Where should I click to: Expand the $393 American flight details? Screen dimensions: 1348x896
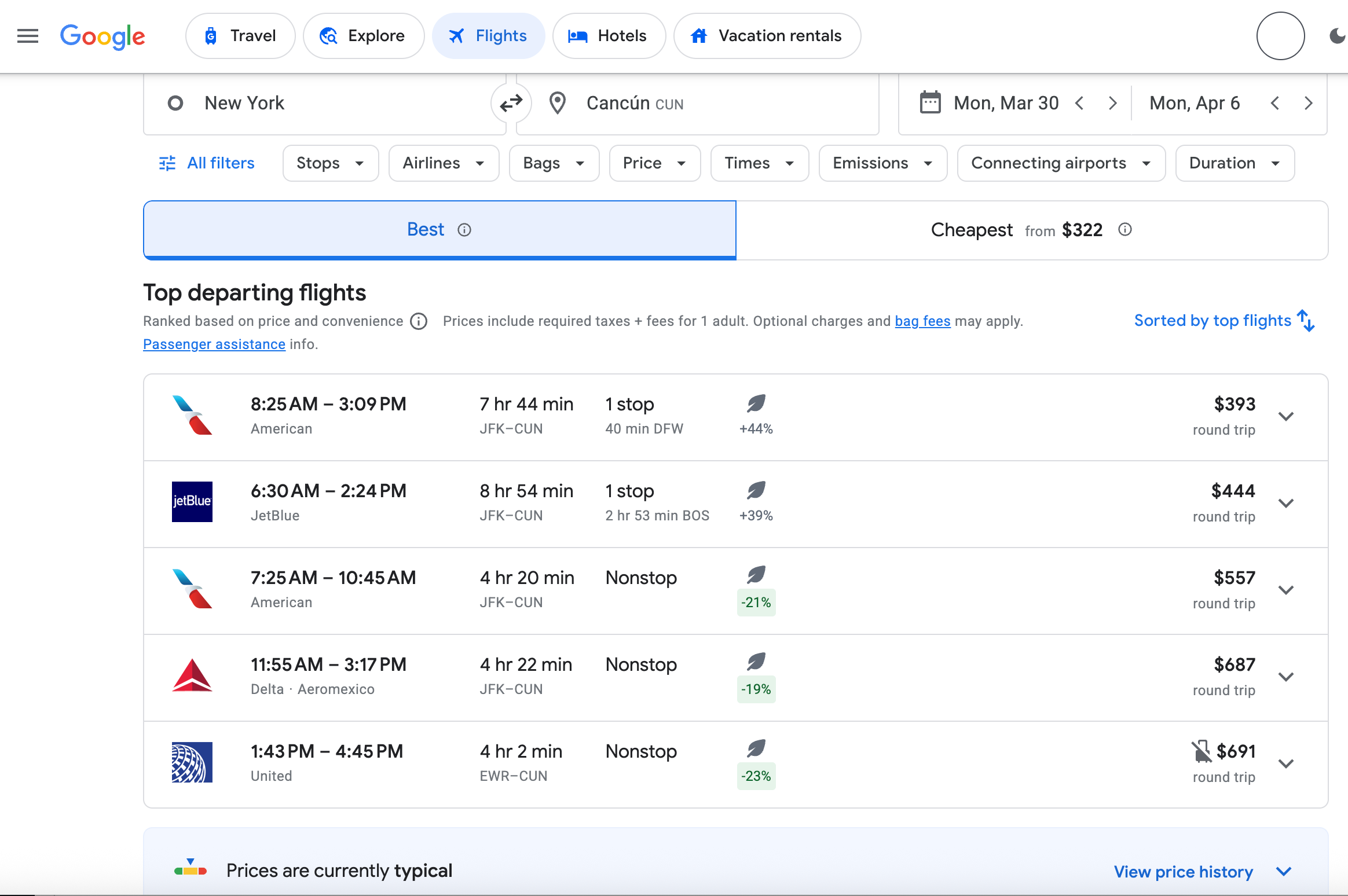tap(1286, 416)
